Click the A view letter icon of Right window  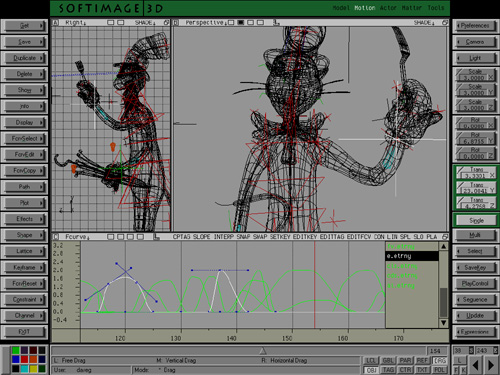[56, 22]
